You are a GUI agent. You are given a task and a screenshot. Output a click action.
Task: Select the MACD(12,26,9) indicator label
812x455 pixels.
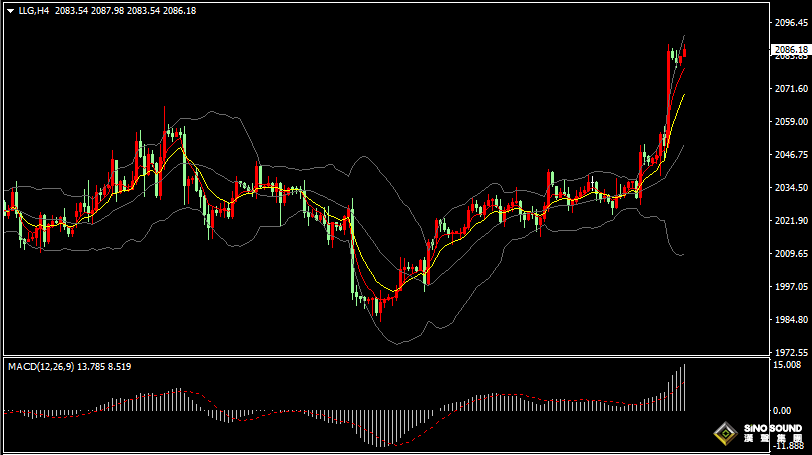[x=39, y=367]
